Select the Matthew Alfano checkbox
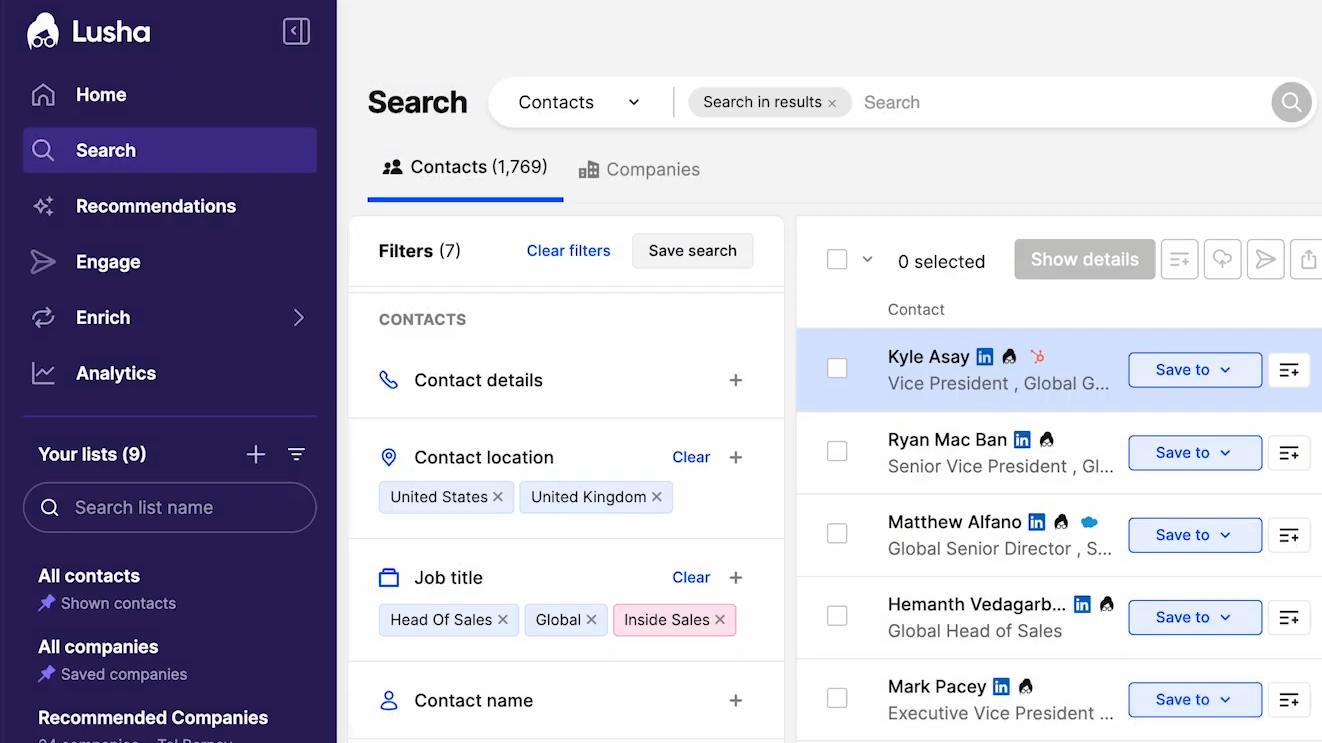 837,534
